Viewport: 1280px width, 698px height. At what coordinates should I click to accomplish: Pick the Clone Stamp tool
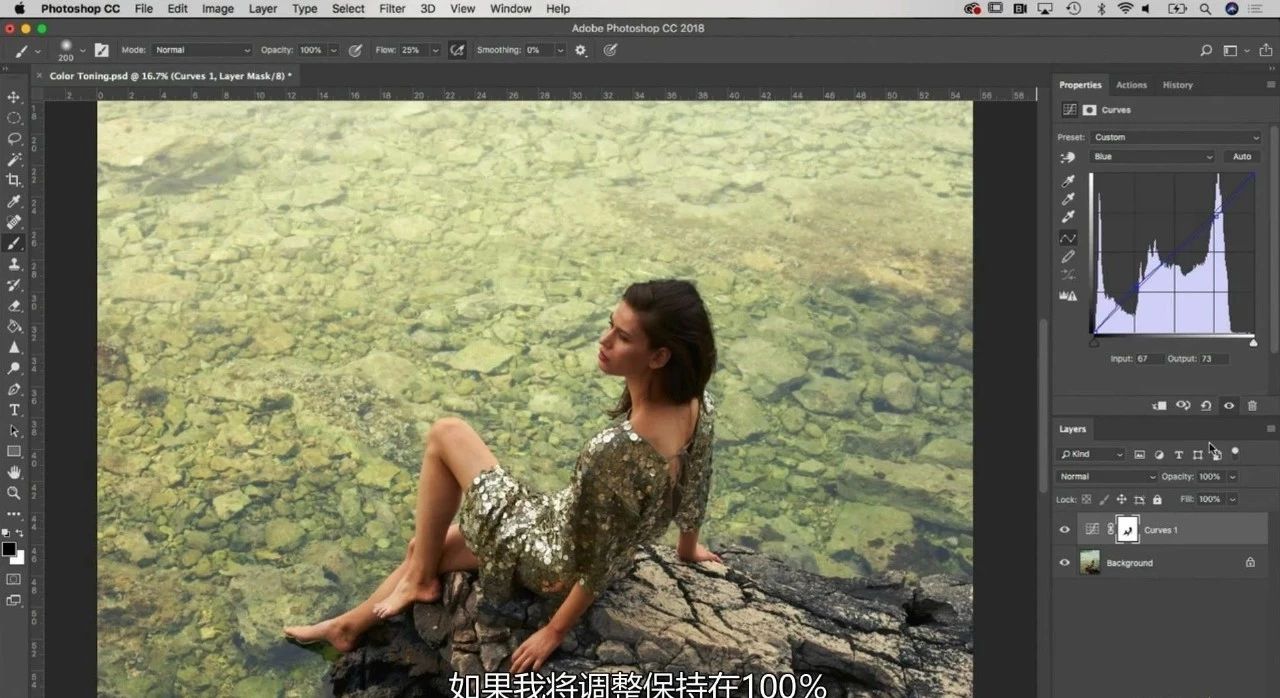pos(14,264)
